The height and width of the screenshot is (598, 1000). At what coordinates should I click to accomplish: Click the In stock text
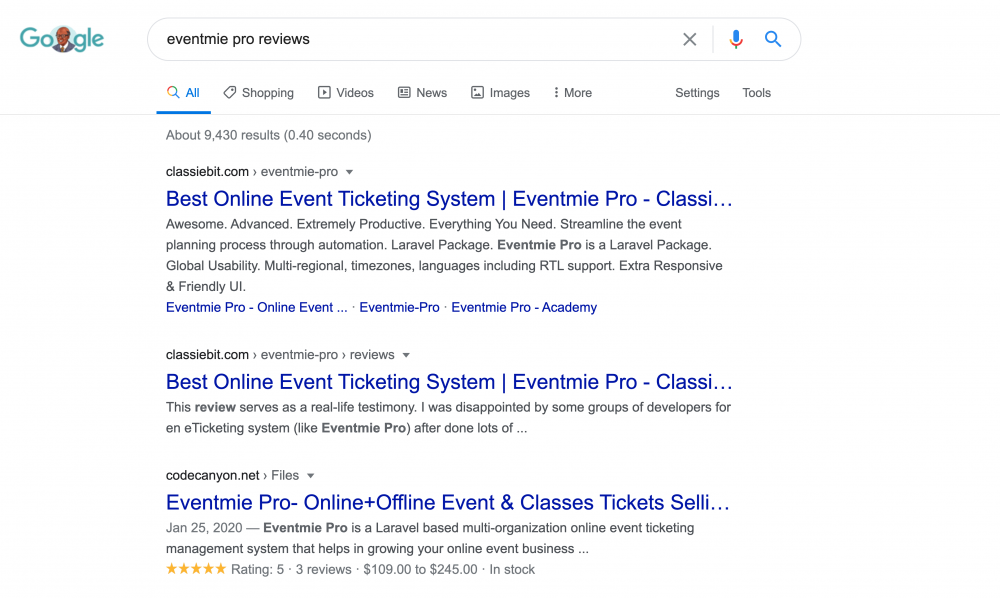click(x=512, y=569)
